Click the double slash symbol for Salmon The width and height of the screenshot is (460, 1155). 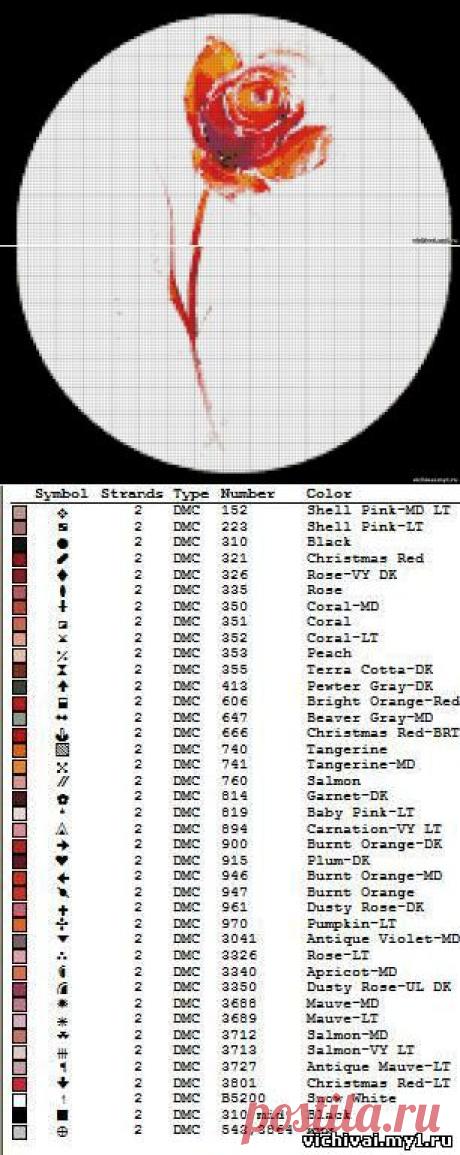coord(63,781)
